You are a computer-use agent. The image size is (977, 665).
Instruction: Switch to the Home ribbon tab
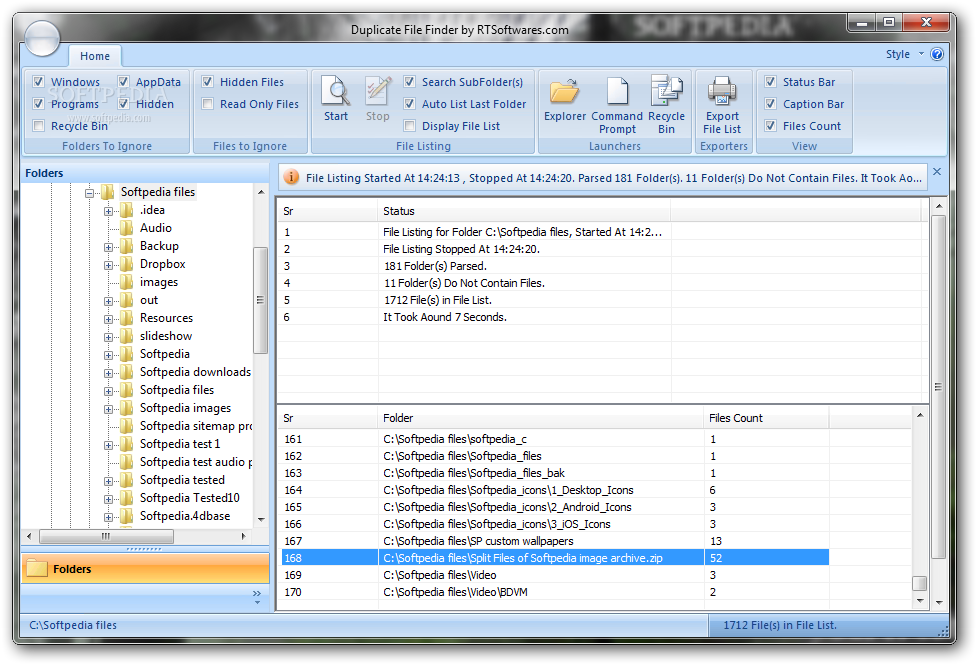pyautogui.click(x=95, y=56)
